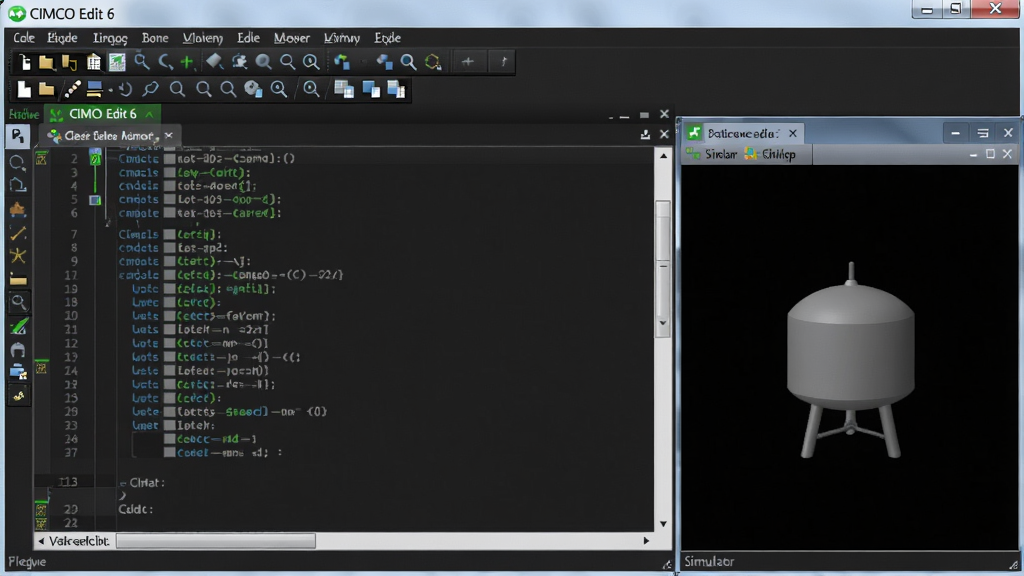Collapse the Cinat: section in the editor
Image resolution: width=1024 pixels, height=576 pixels.
tap(122, 483)
